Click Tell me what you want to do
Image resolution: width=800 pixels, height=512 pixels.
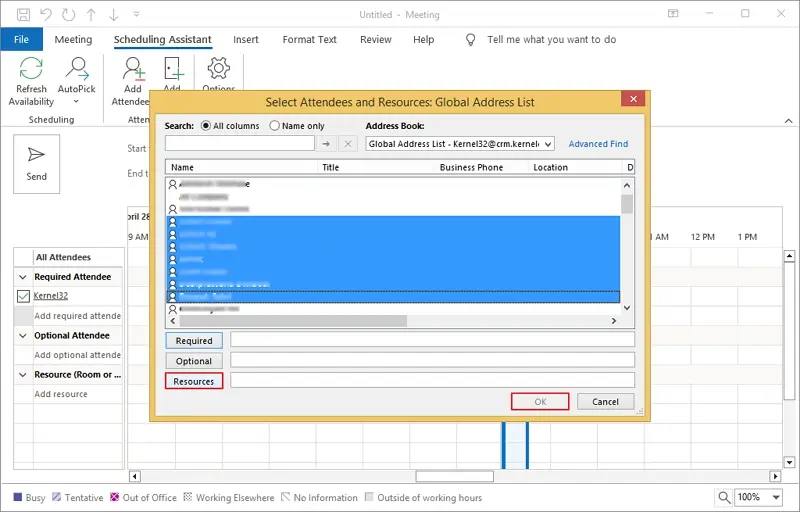click(x=552, y=39)
